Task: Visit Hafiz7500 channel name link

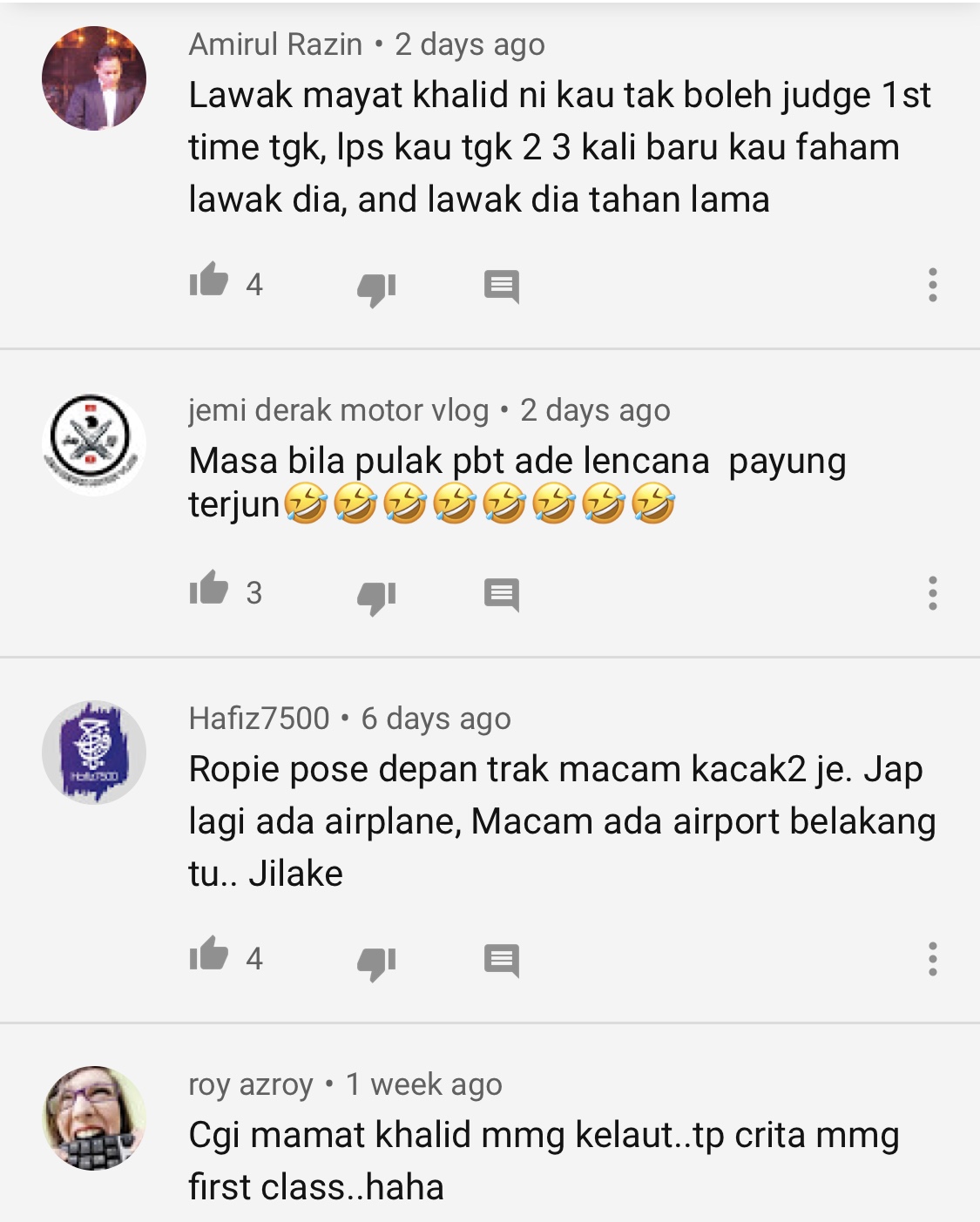Action: 259,719
